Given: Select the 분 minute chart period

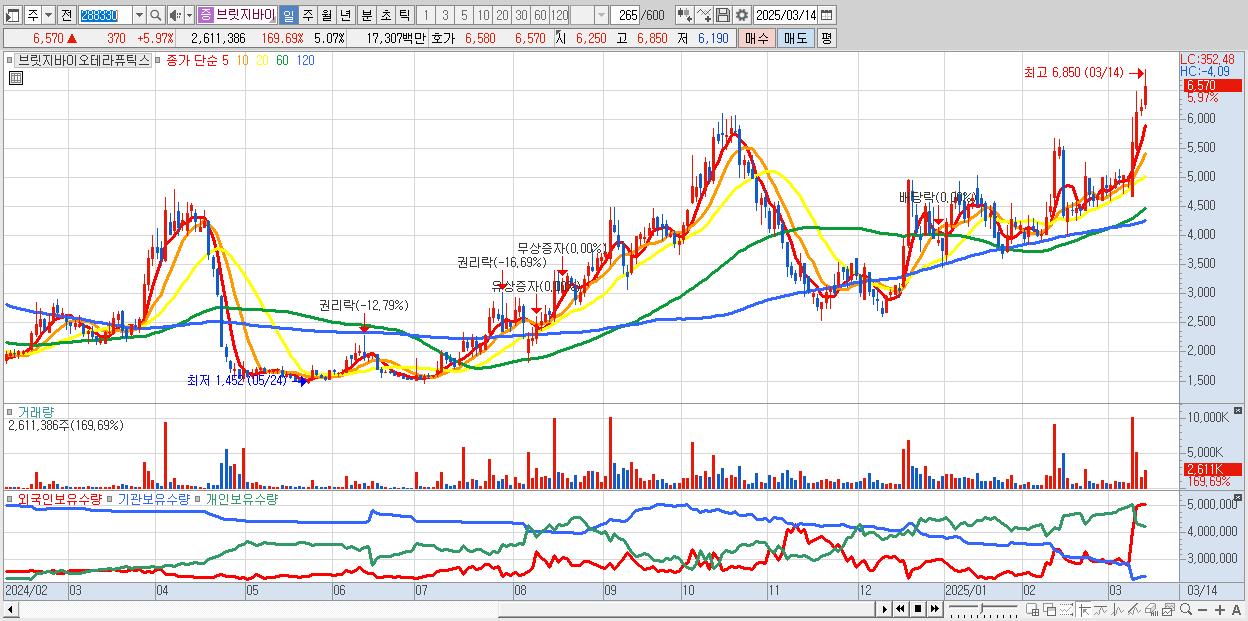Looking at the screenshot, I should click(367, 16).
